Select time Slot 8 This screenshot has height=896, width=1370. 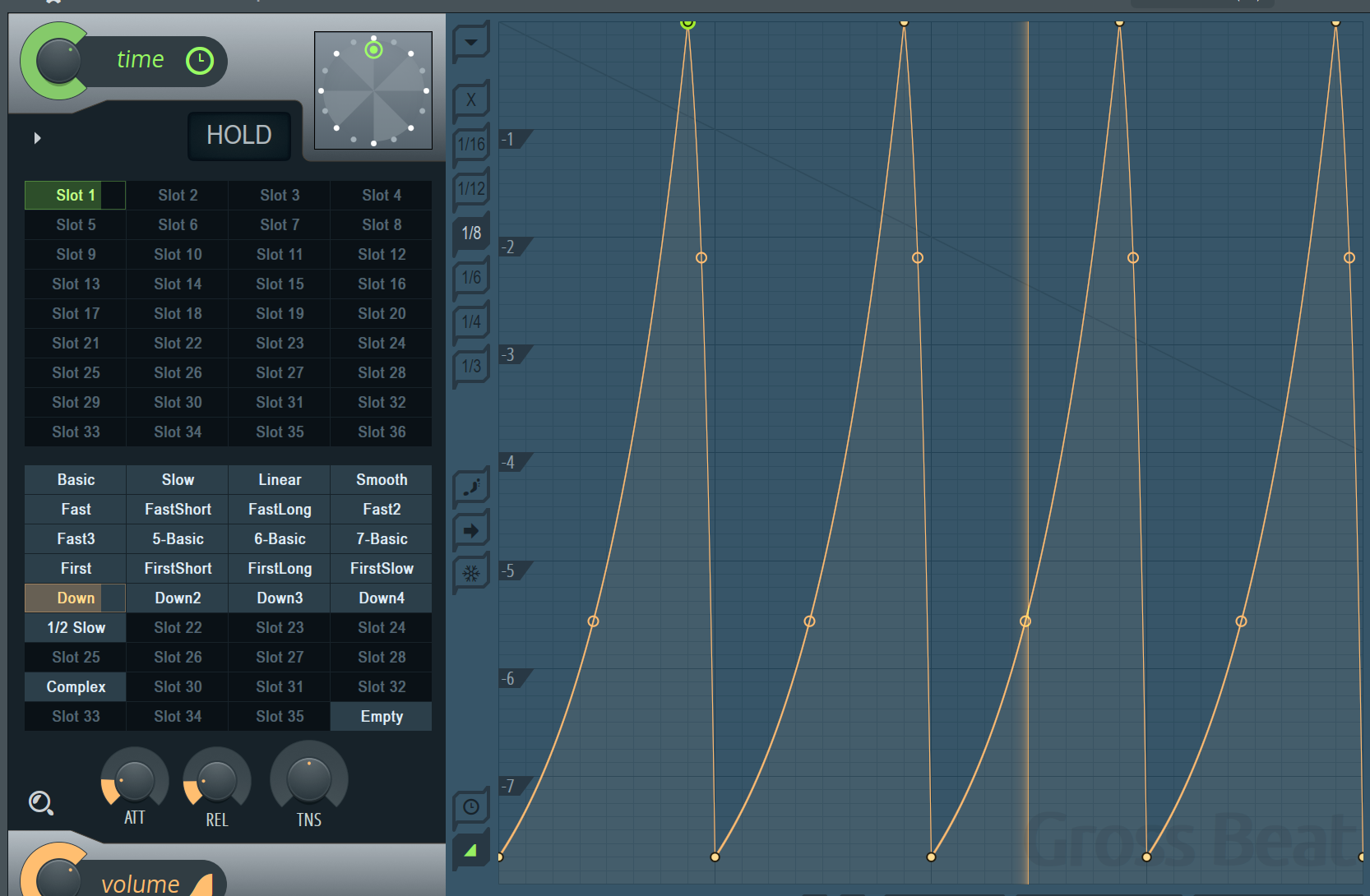click(x=382, y=224)
